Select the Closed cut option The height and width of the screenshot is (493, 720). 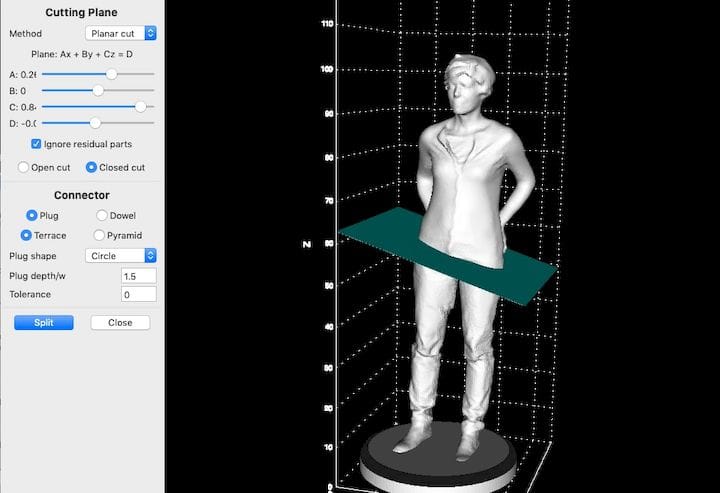click(x=92, y=167)
